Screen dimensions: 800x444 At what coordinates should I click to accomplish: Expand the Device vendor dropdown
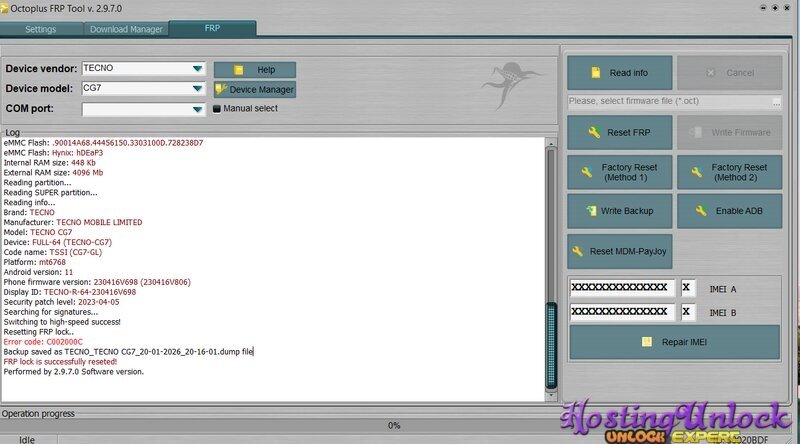pyautogui.click(x=198, y=68)
